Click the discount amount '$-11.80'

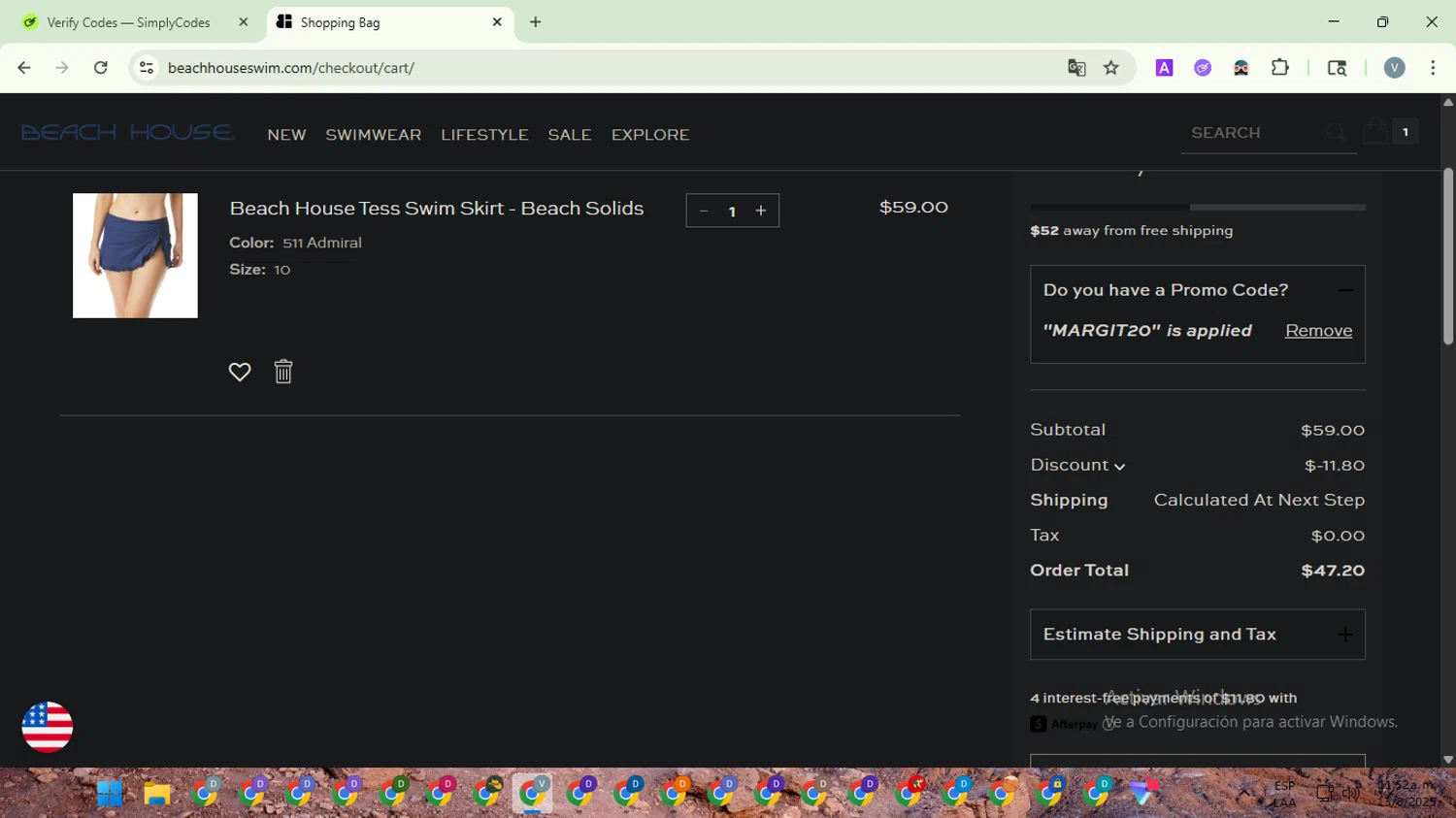1335,466
